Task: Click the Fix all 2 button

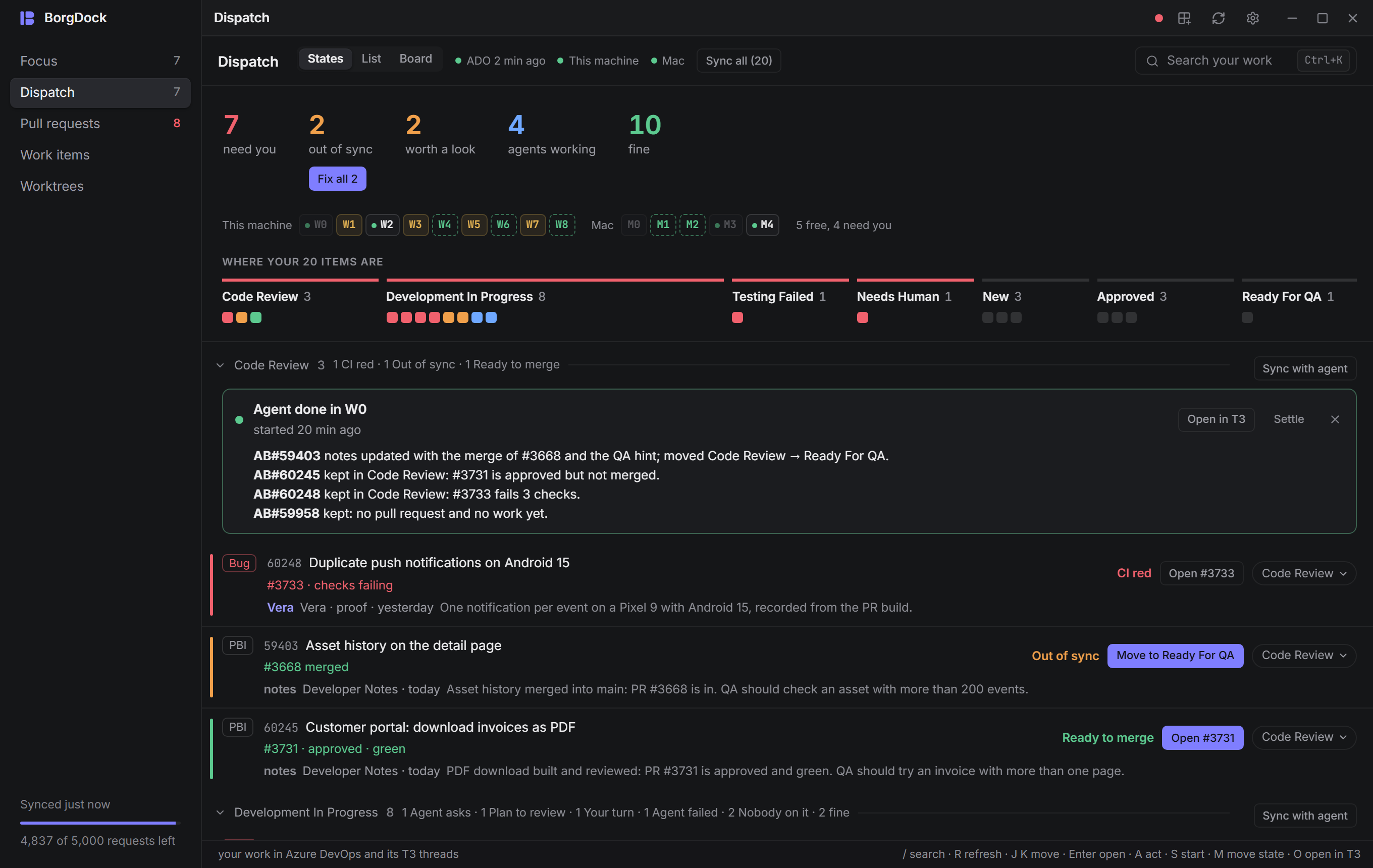Action: (x=338, y=179)
